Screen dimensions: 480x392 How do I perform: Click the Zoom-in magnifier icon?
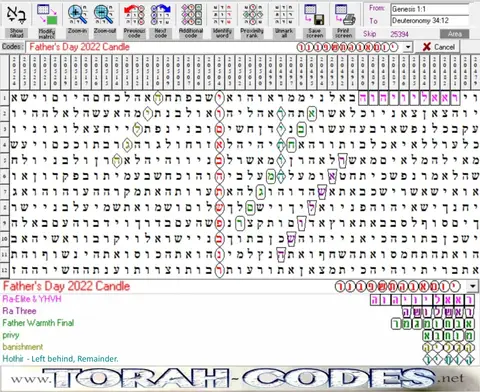[77, 15]
